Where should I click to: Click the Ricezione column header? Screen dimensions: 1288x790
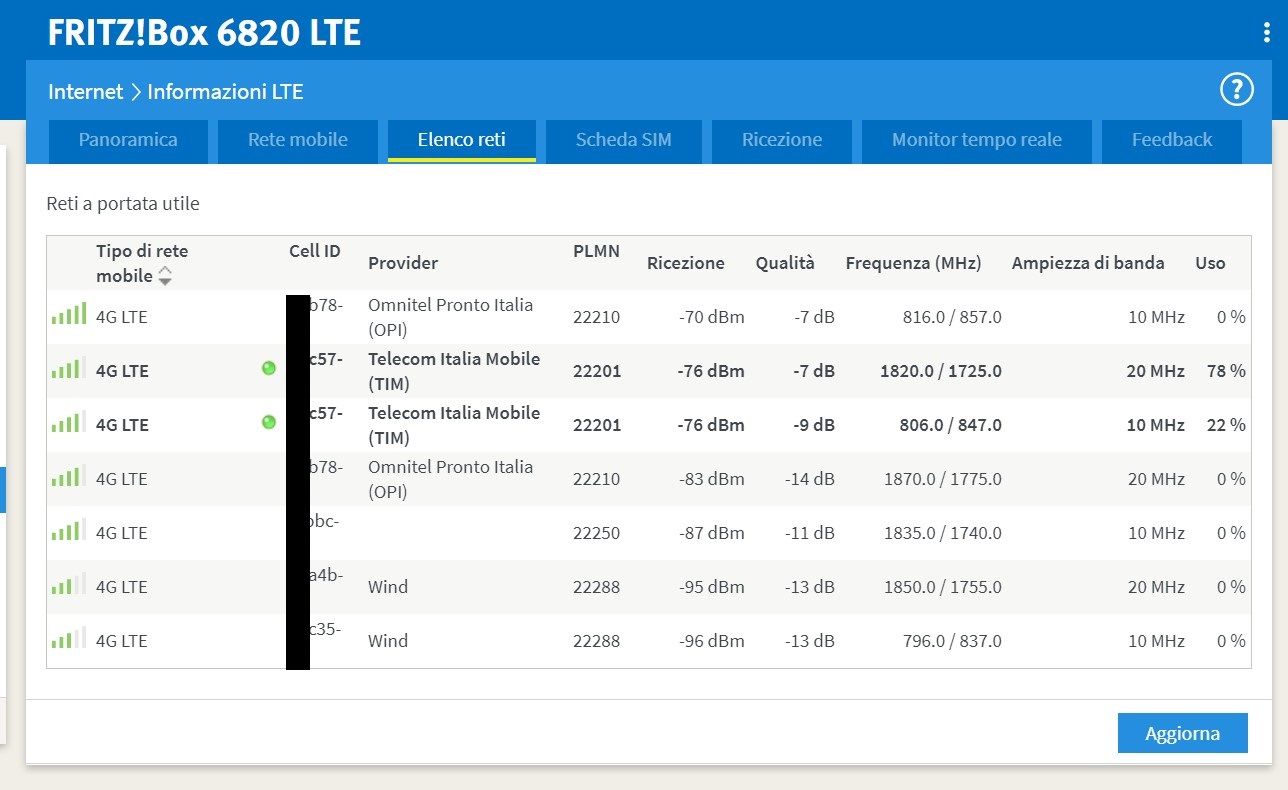coord(686,263)
